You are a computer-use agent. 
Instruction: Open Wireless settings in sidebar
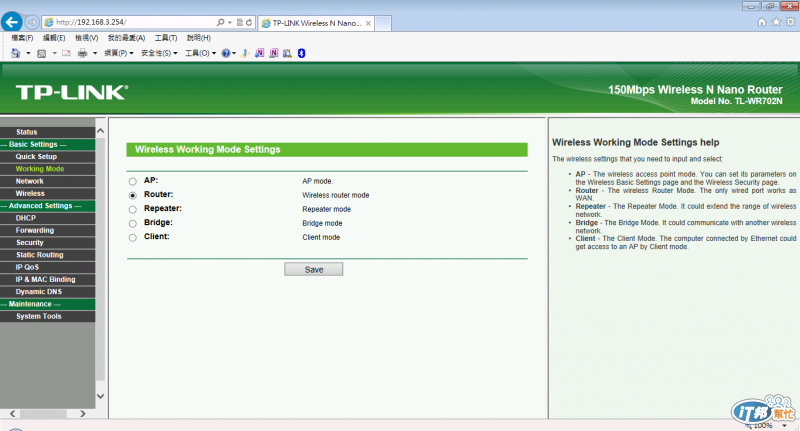[x=47, y=193]
